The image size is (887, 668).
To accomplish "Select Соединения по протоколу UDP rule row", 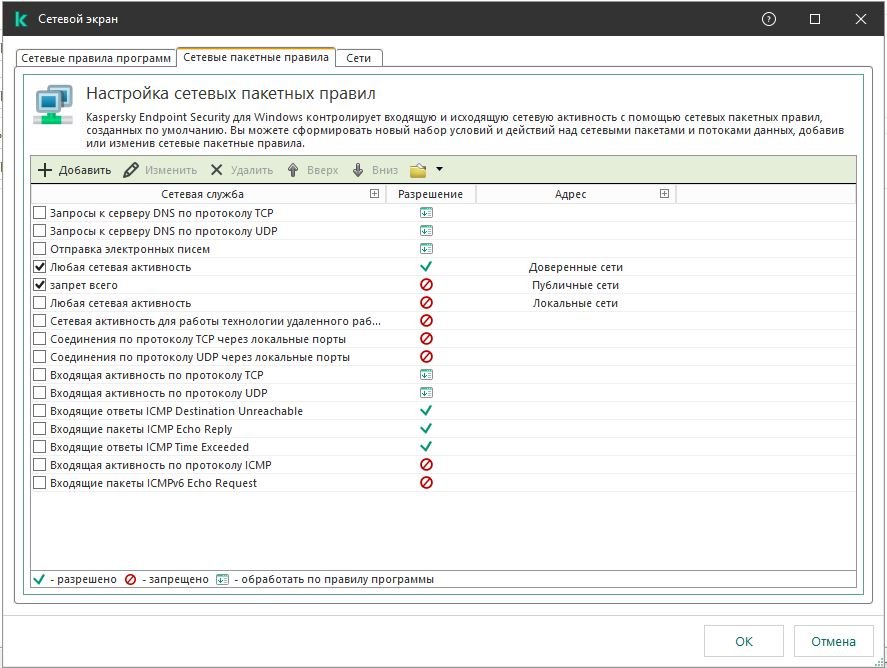I will [200, 357].
